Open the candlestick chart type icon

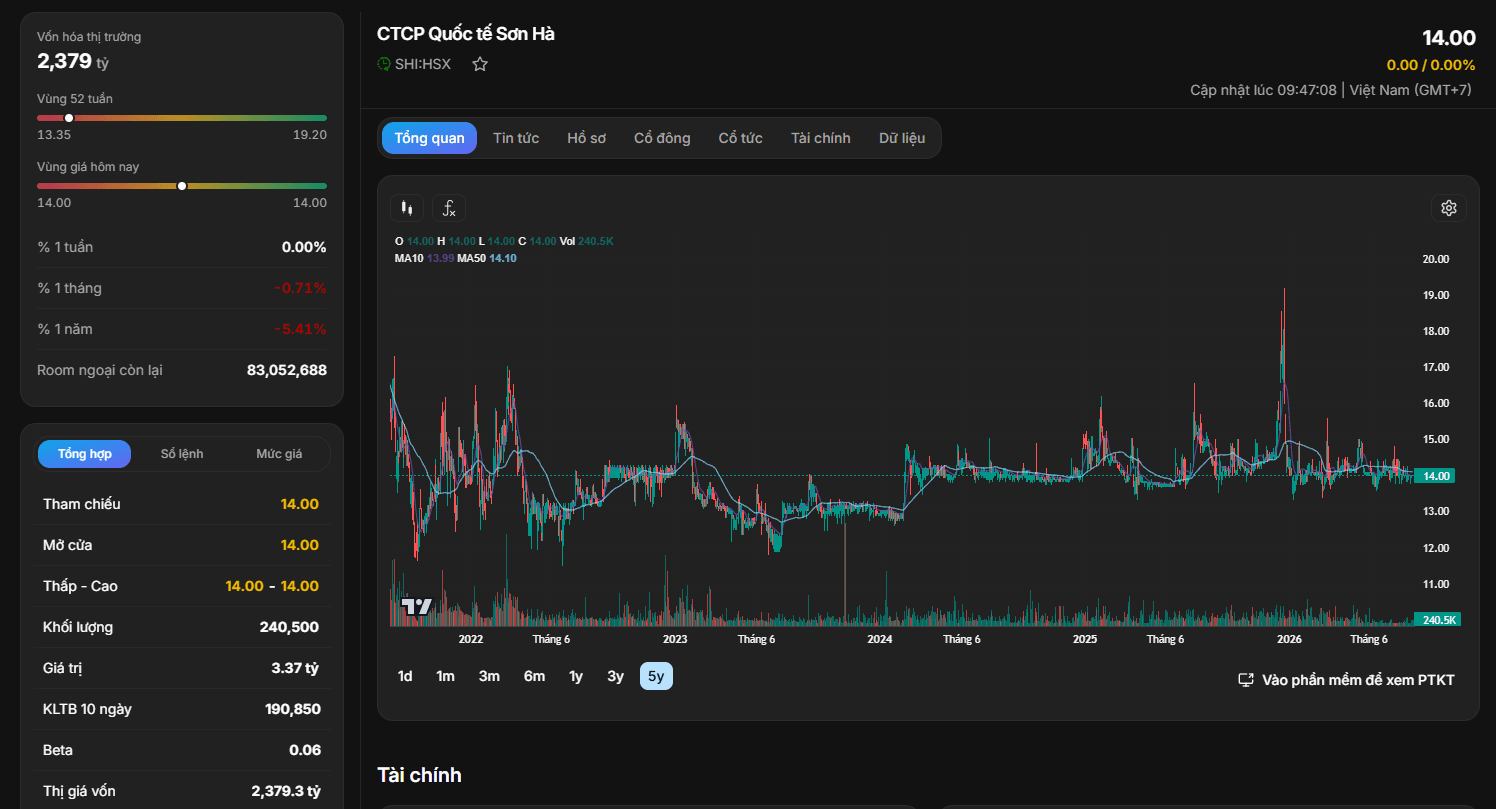[x=405, y=208]
